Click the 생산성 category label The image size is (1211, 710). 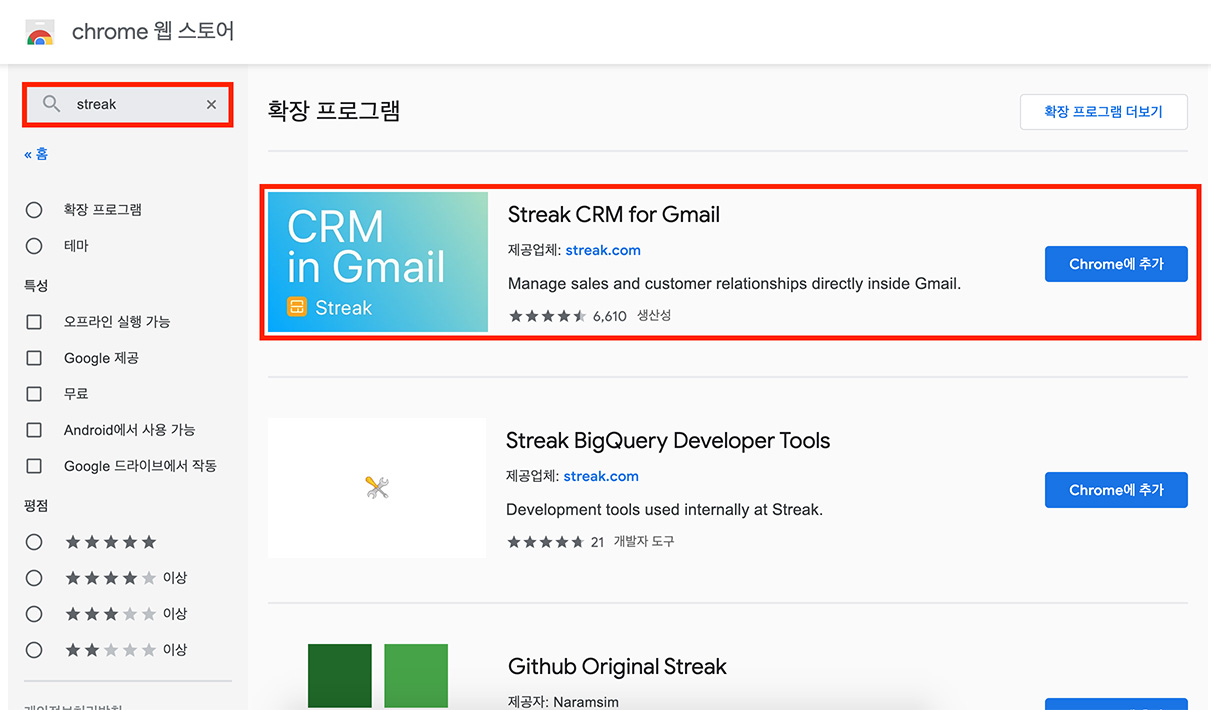[654, 316]
